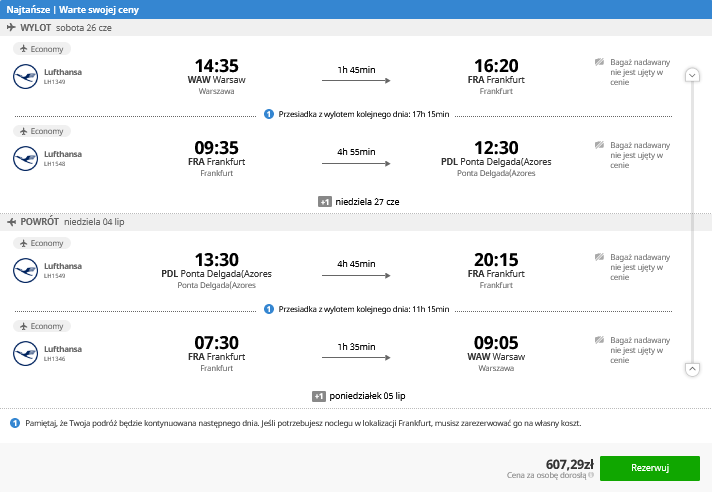
Task: Click the 07:30 departure time from Frankfurt
Action: pos(217,343)
